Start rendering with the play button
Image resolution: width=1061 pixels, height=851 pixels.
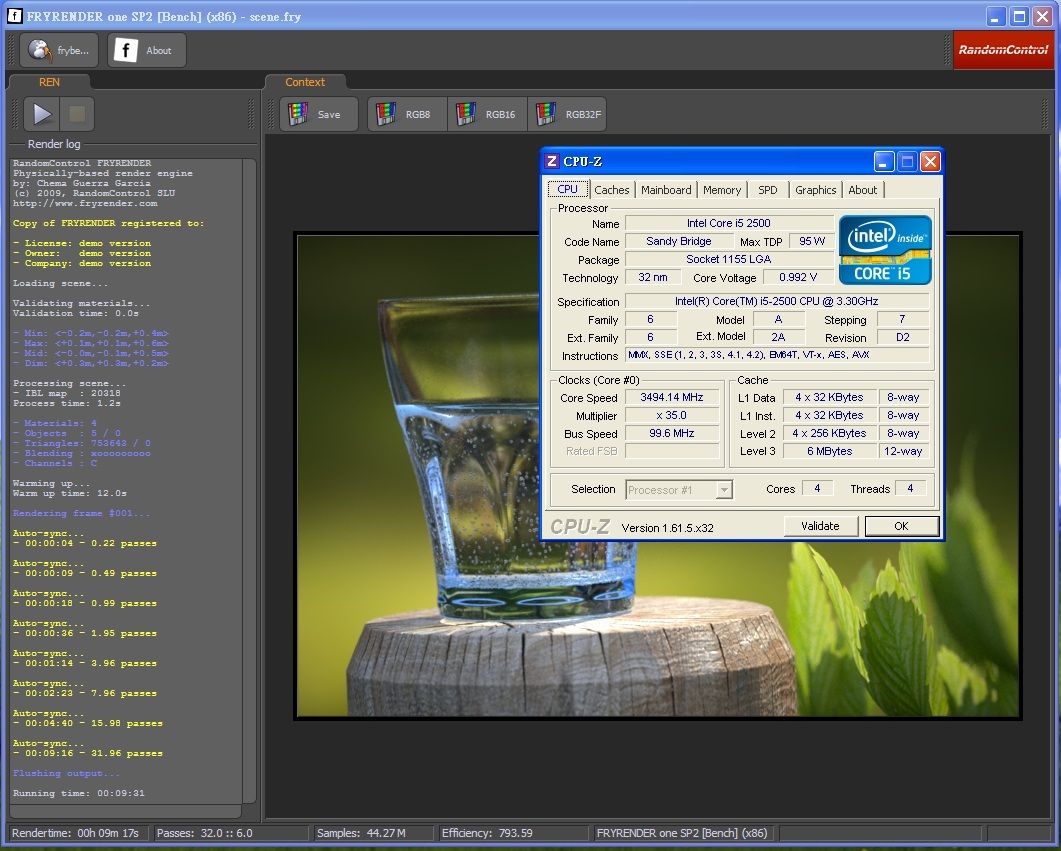(x=42, y=114)
